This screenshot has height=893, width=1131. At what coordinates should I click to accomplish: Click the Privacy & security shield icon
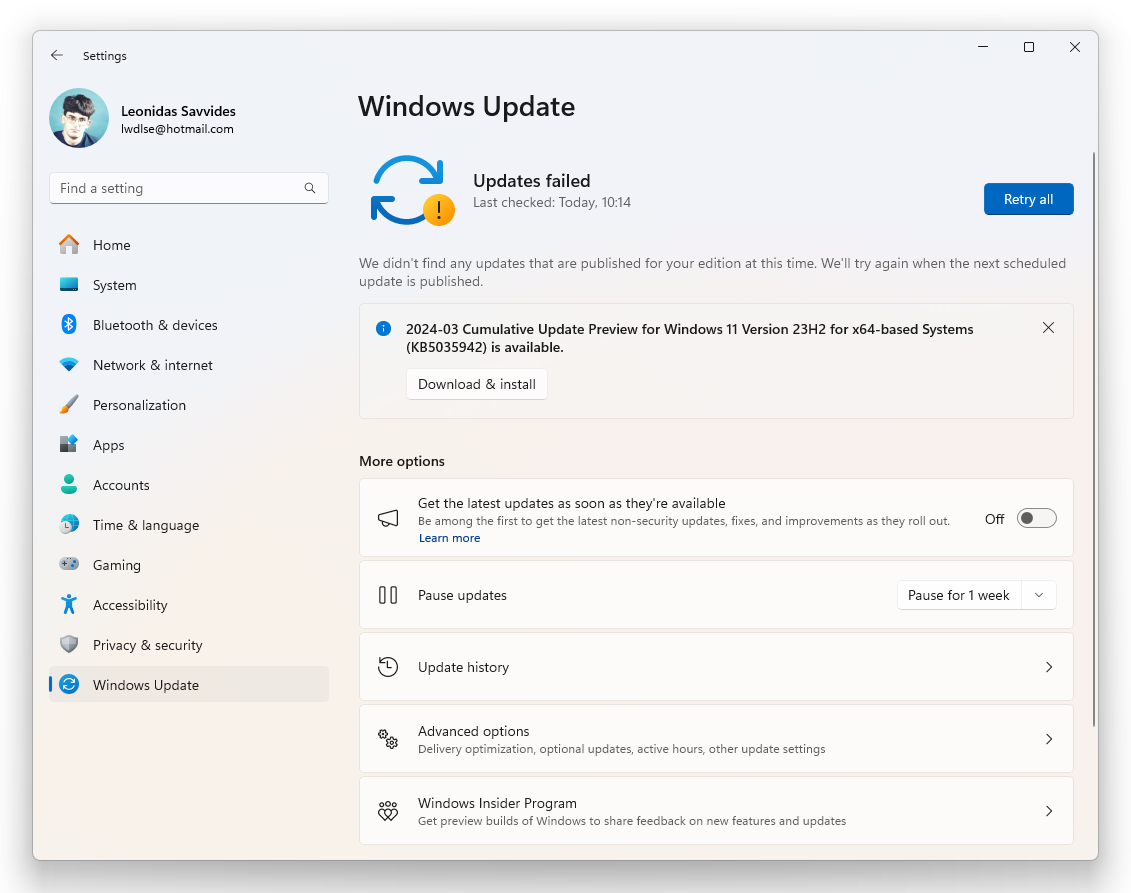69,644
